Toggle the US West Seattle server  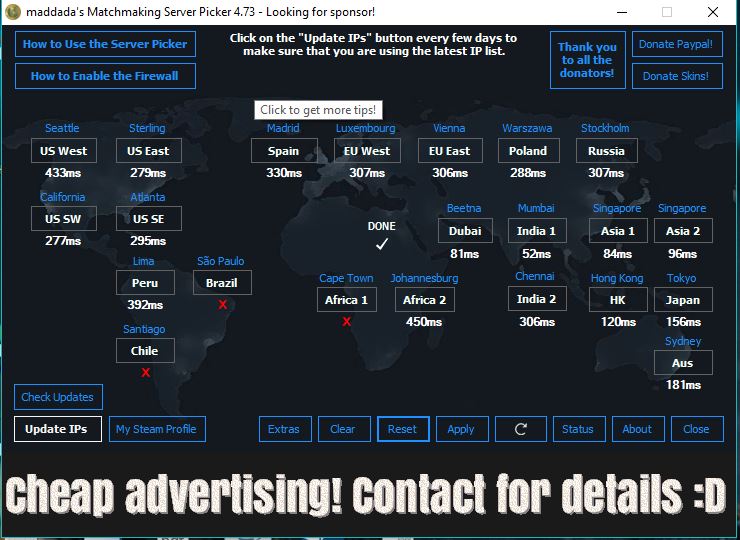pos(64,151)
